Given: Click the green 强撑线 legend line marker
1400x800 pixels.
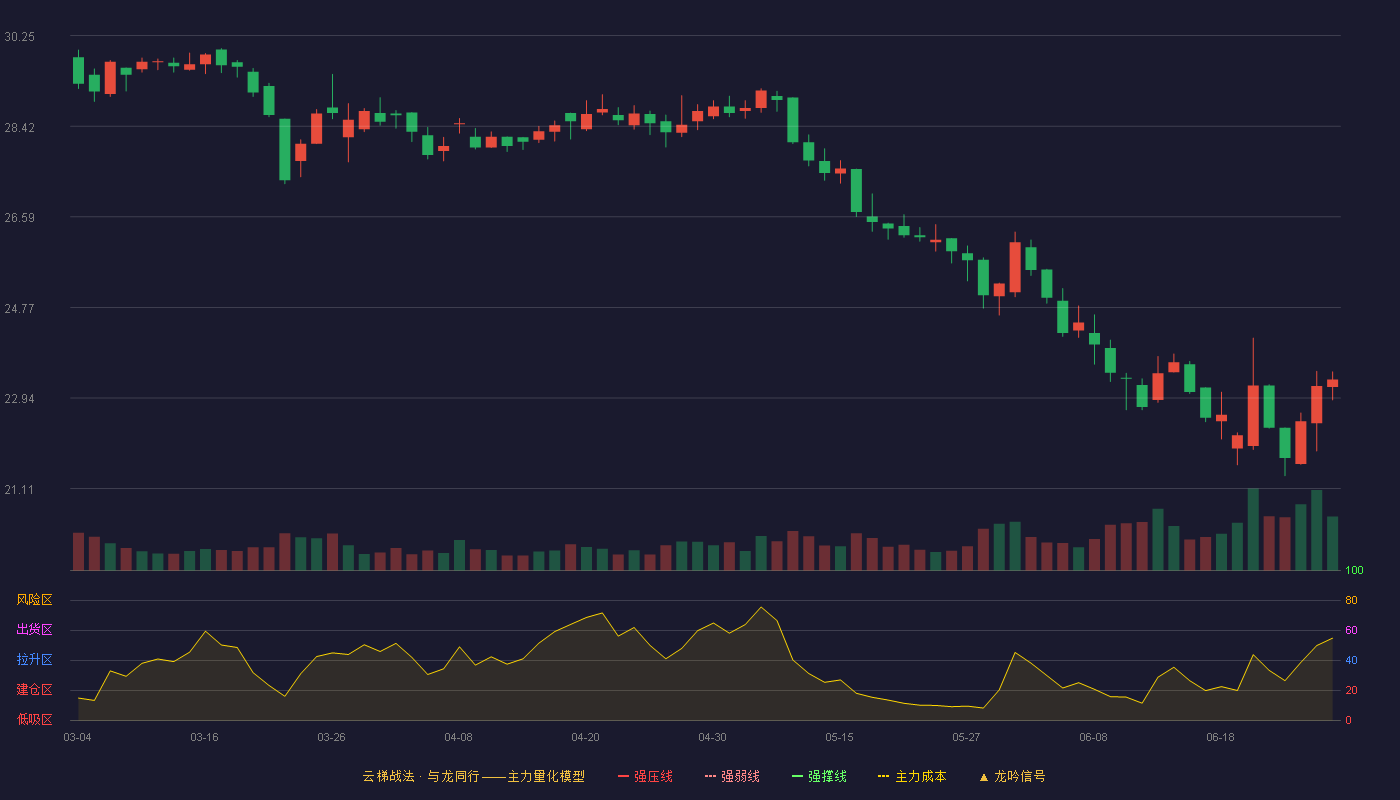Looking at the screenshot, I should click(x=797, y=776).
